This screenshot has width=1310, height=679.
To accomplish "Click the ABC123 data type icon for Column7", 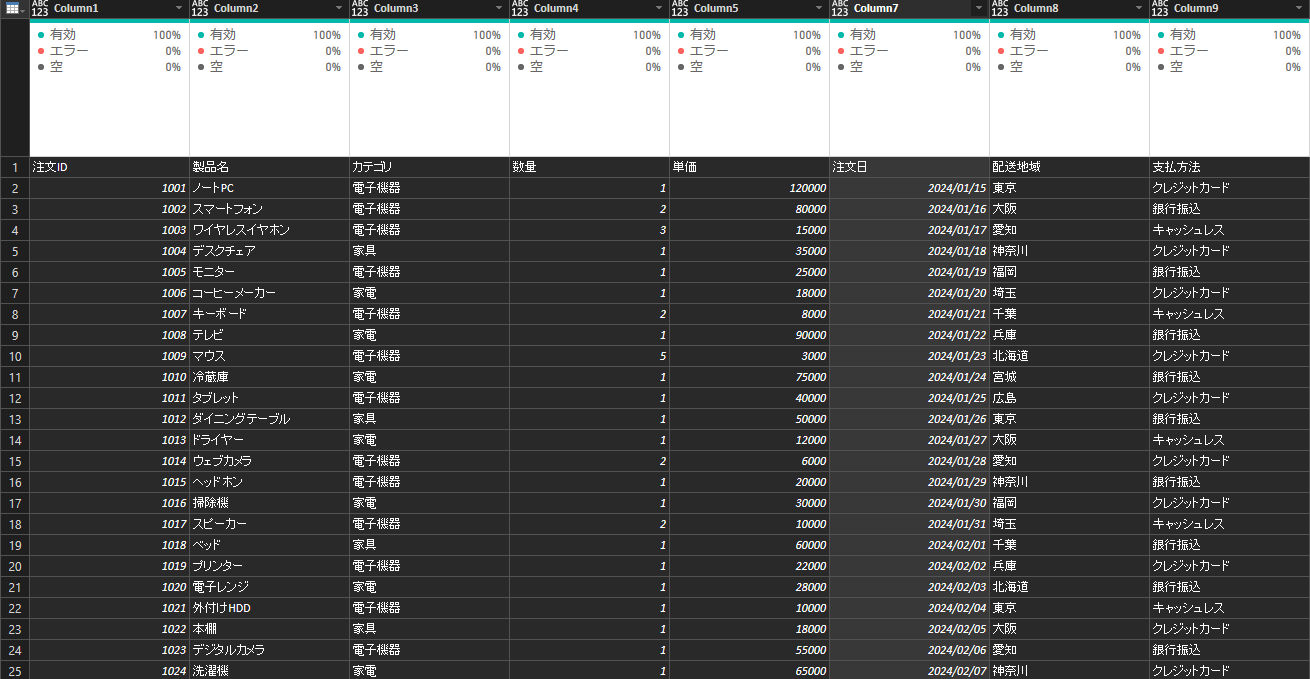I will (x=840, y=8).
